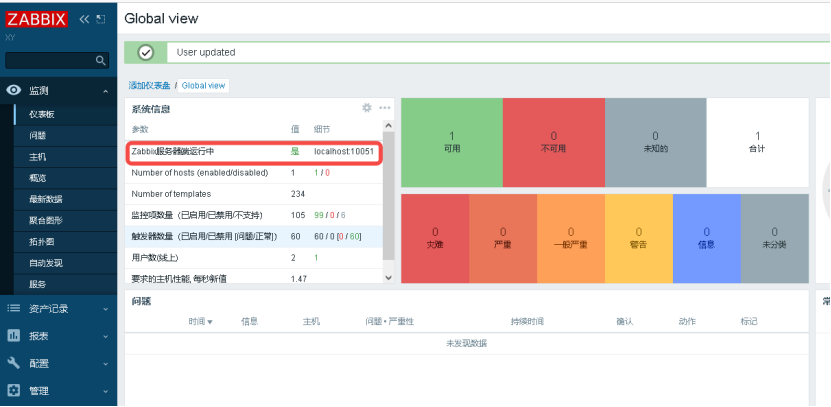
Task: Open 问题 in the sidebar menu
Action: 38,136
